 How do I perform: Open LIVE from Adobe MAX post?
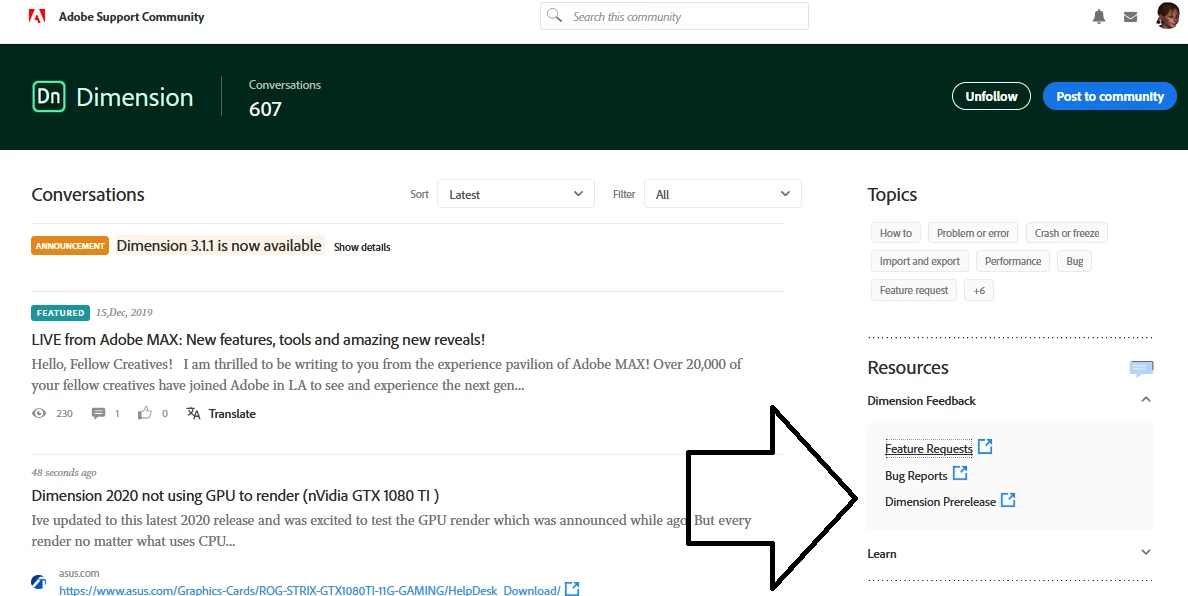pos(258,339)
